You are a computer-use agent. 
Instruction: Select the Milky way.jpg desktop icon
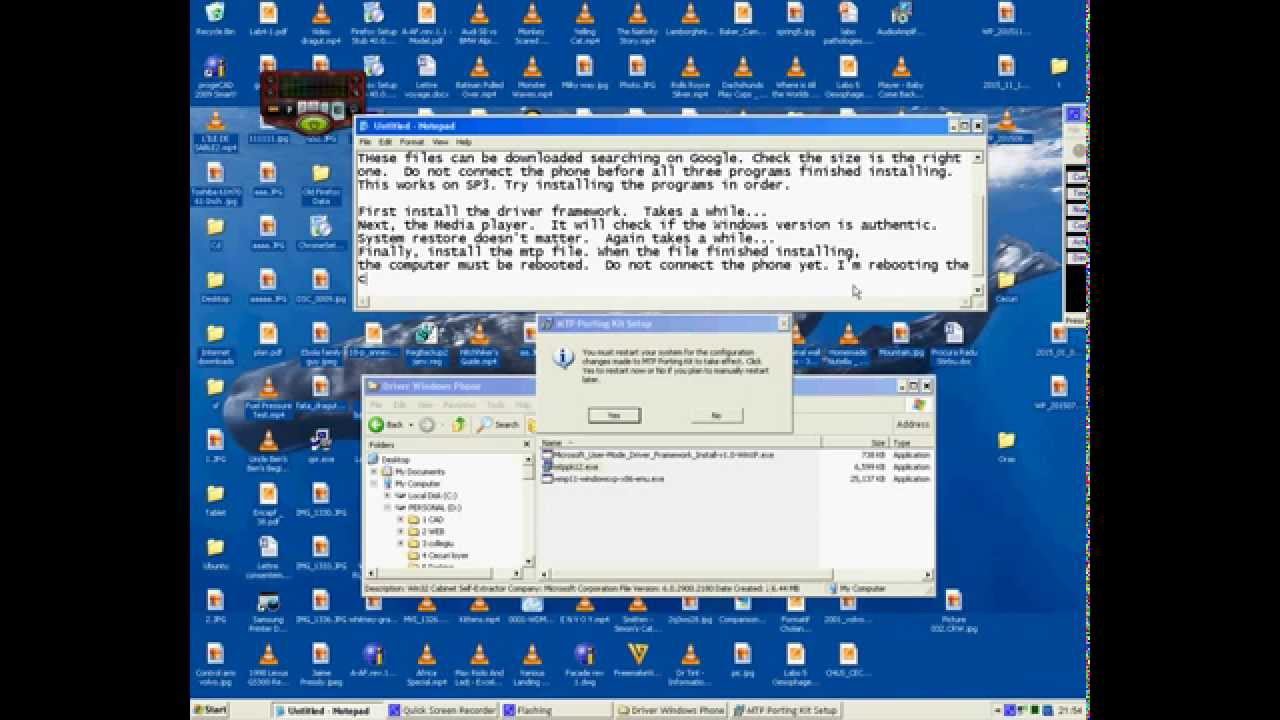pyautogui.click(x=584, y=72)
